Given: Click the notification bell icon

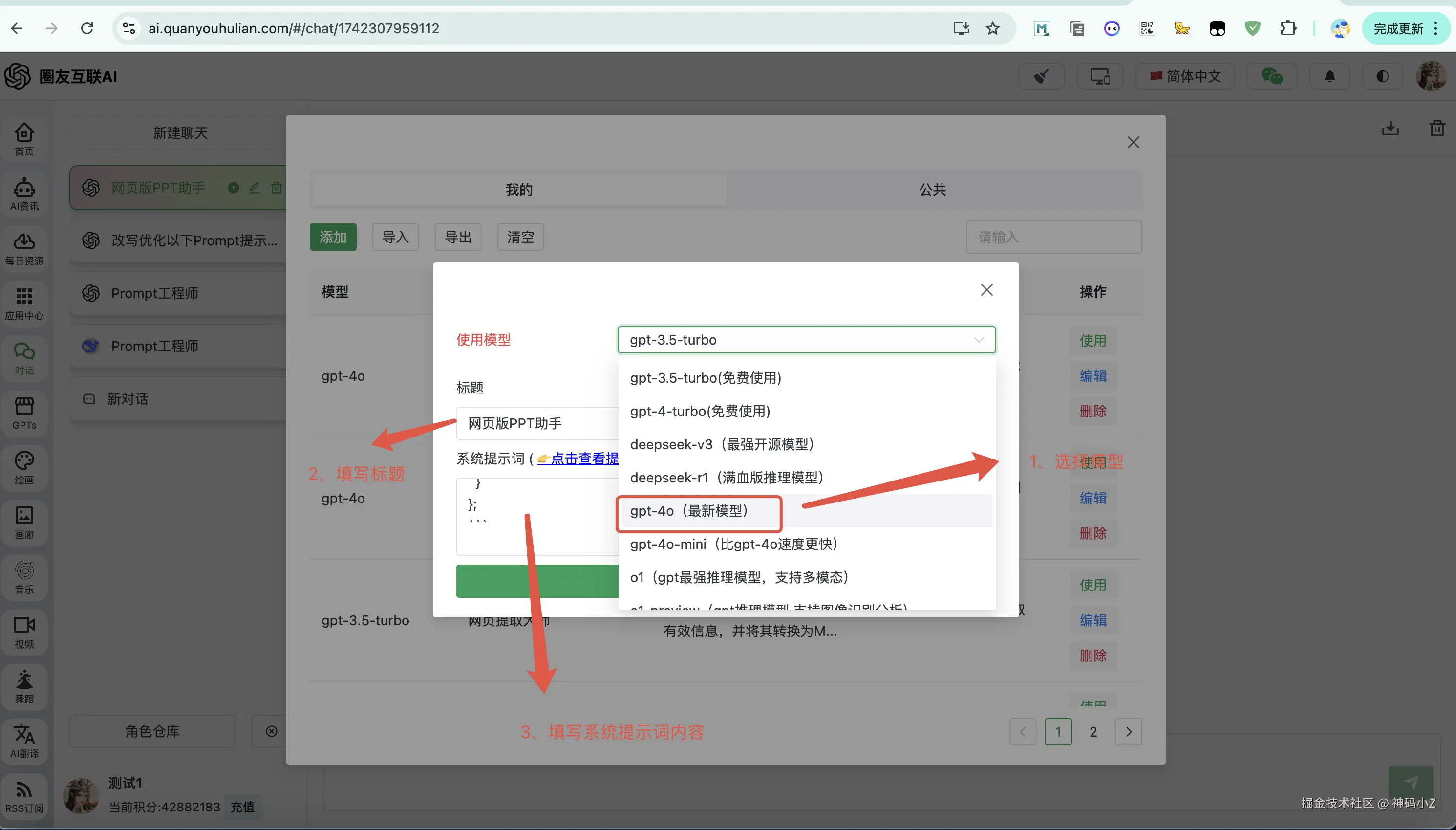Looking at the screenshot, I should pyautogui.click(x=1329, y=76).
